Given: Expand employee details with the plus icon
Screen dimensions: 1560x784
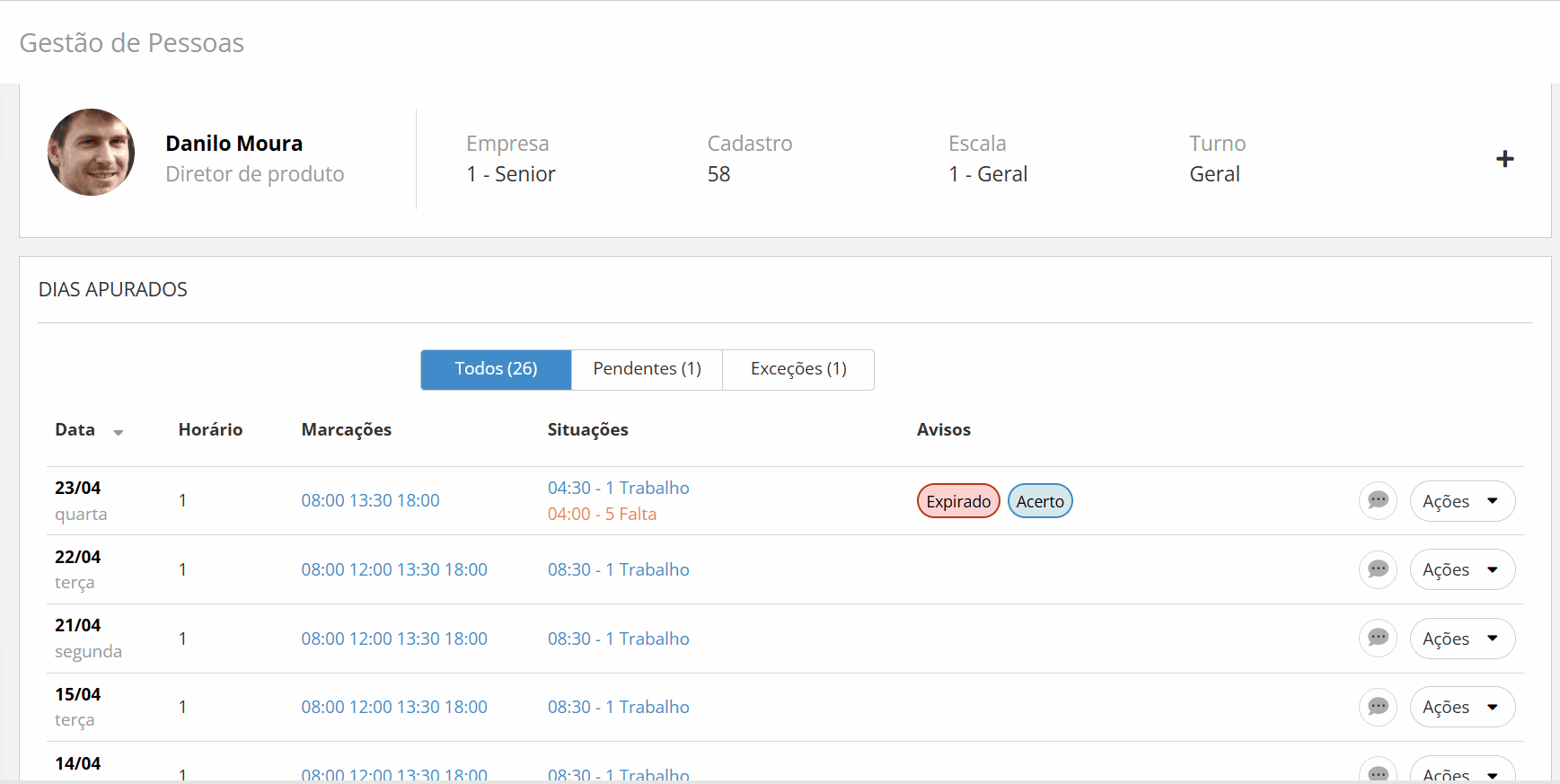Looking at the screenshot, I should (1505, 159).
